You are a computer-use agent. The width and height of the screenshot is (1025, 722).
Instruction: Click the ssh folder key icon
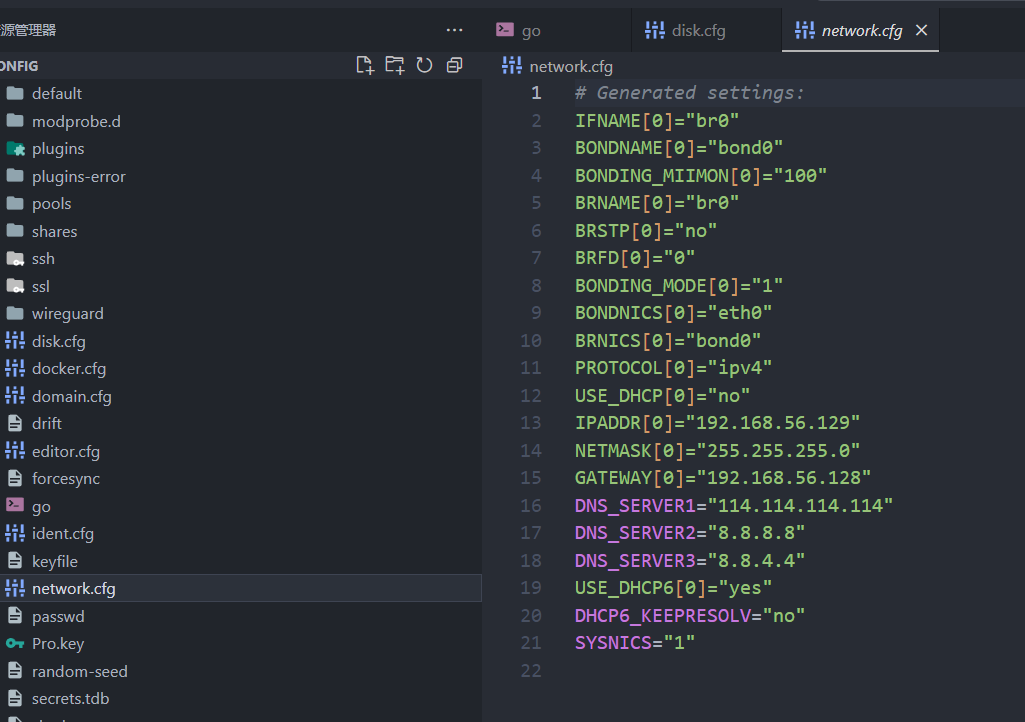(15, 259)
